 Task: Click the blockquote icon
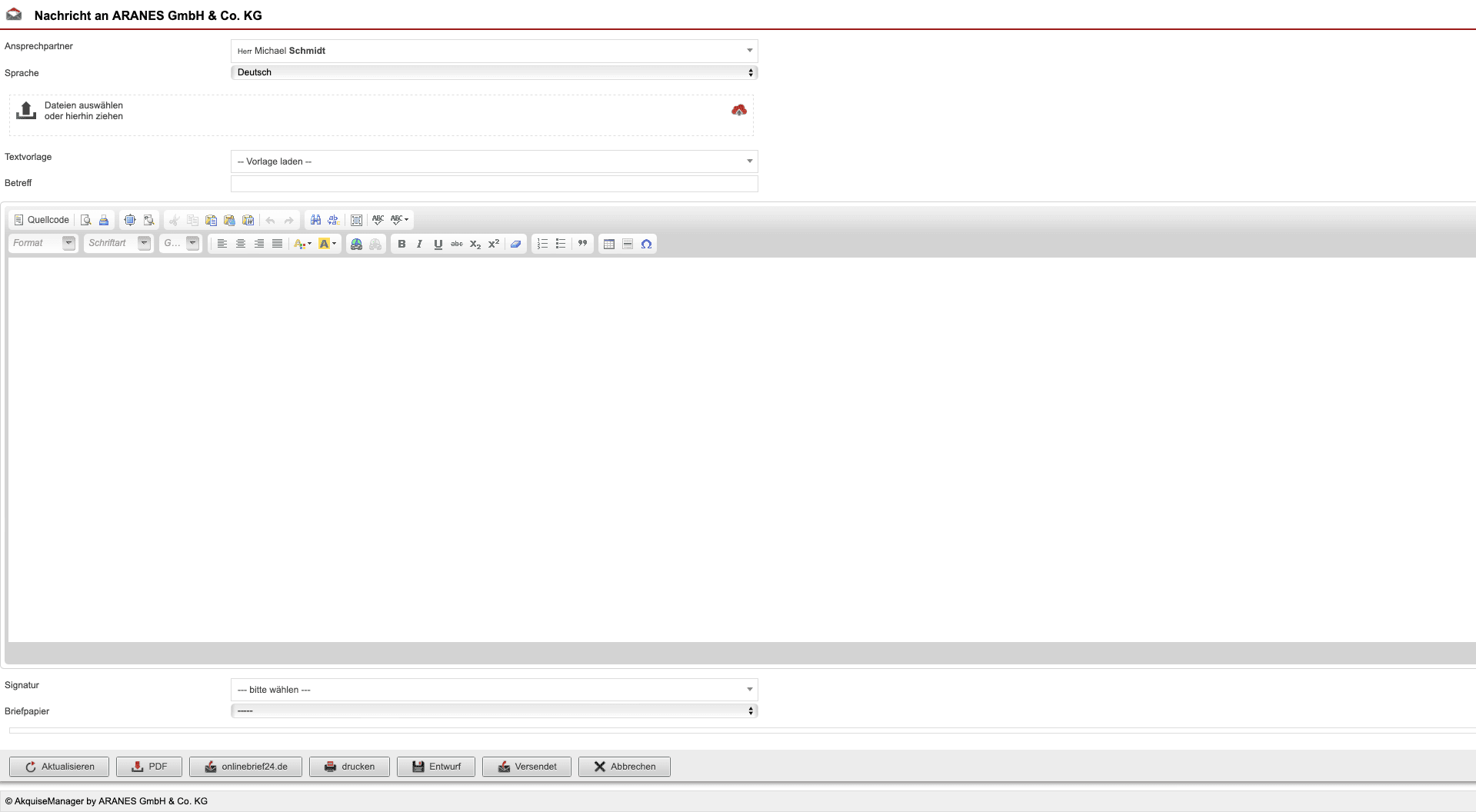tap(582, 244)
